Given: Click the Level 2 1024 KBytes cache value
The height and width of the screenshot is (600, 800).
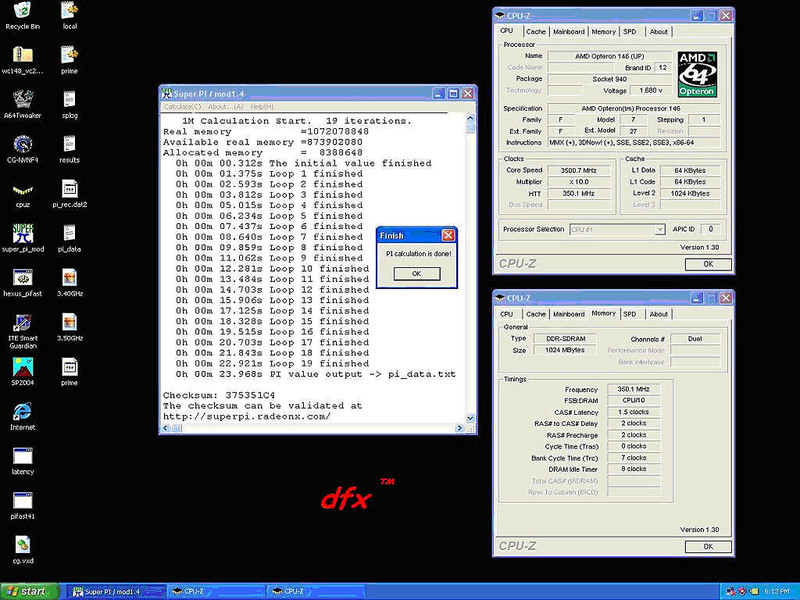Looking at the screenshot, I should (690, 193).
